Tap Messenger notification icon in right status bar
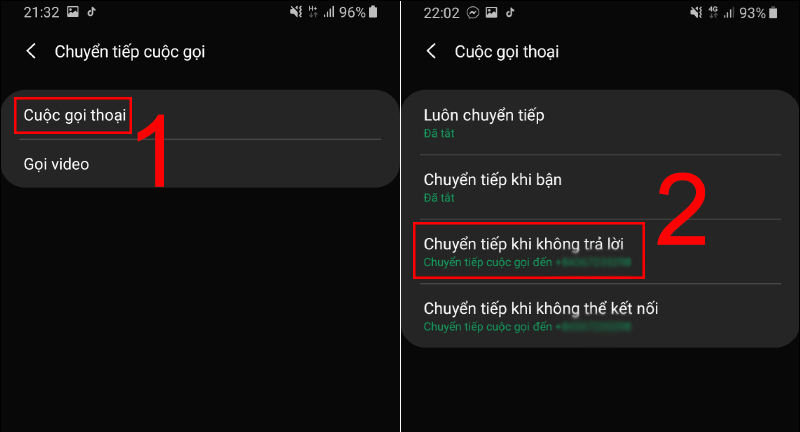 point(473,12)
